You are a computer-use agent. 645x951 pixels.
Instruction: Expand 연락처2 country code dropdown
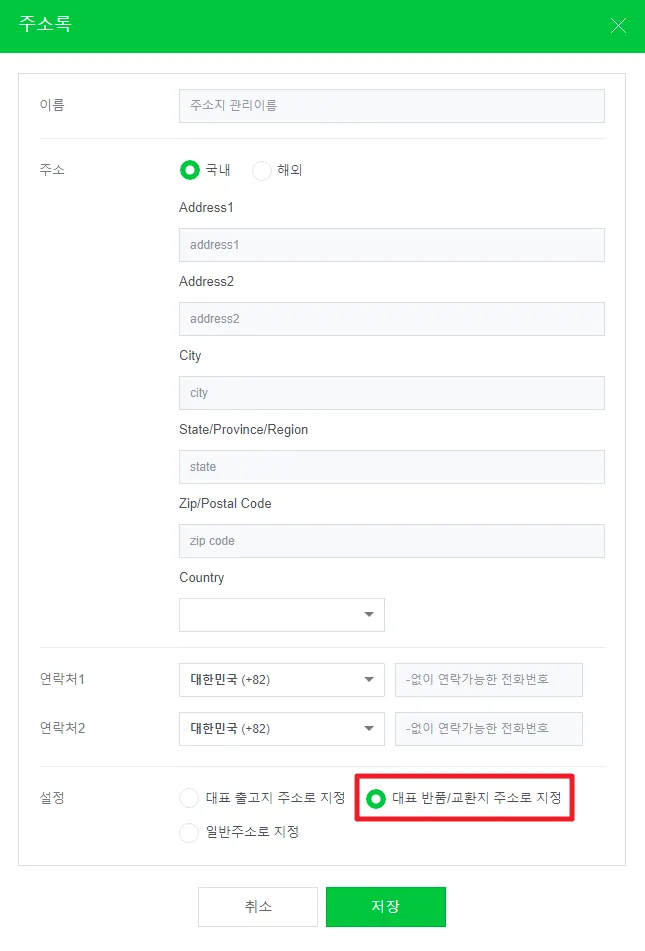pos(281,728)
